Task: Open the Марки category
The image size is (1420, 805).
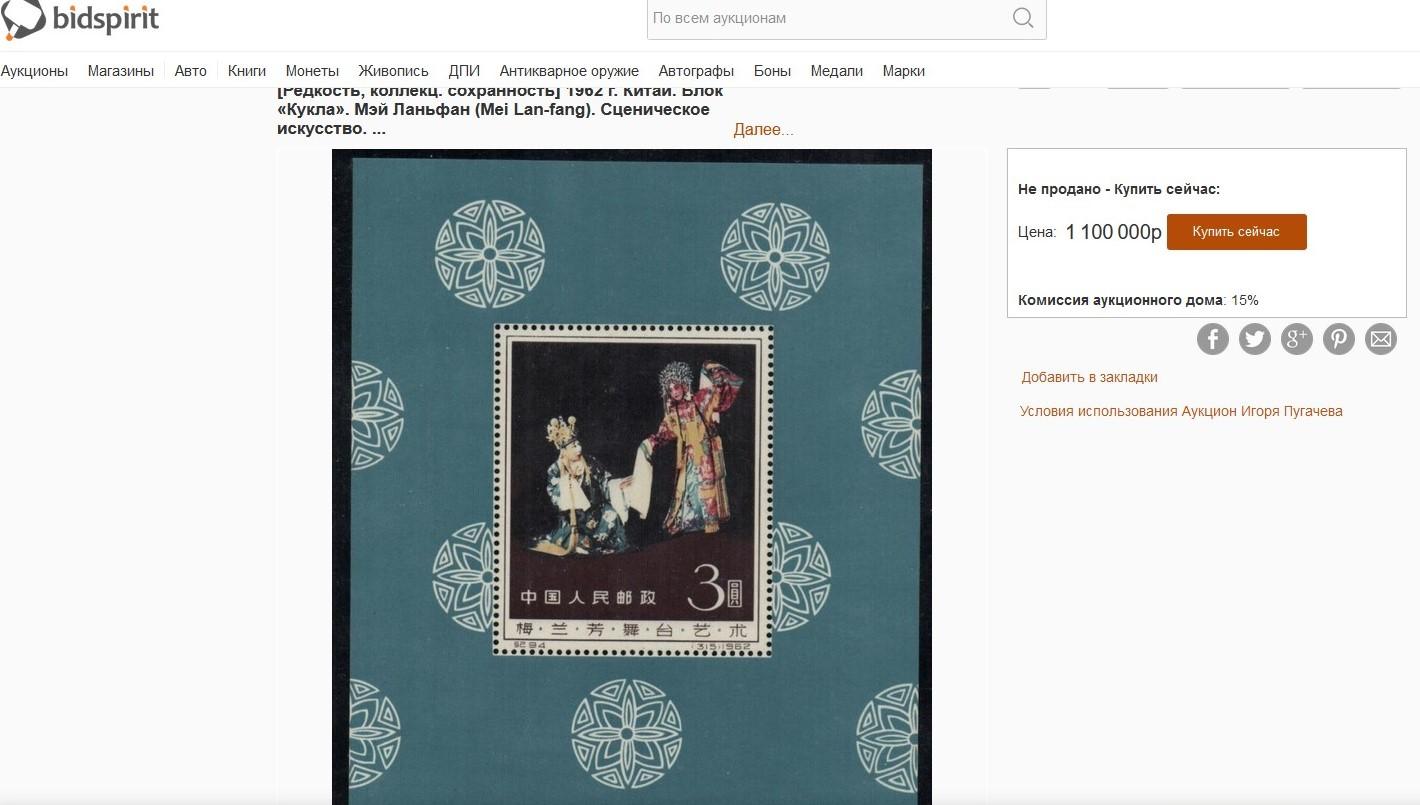Action: (x=904, y=71)
